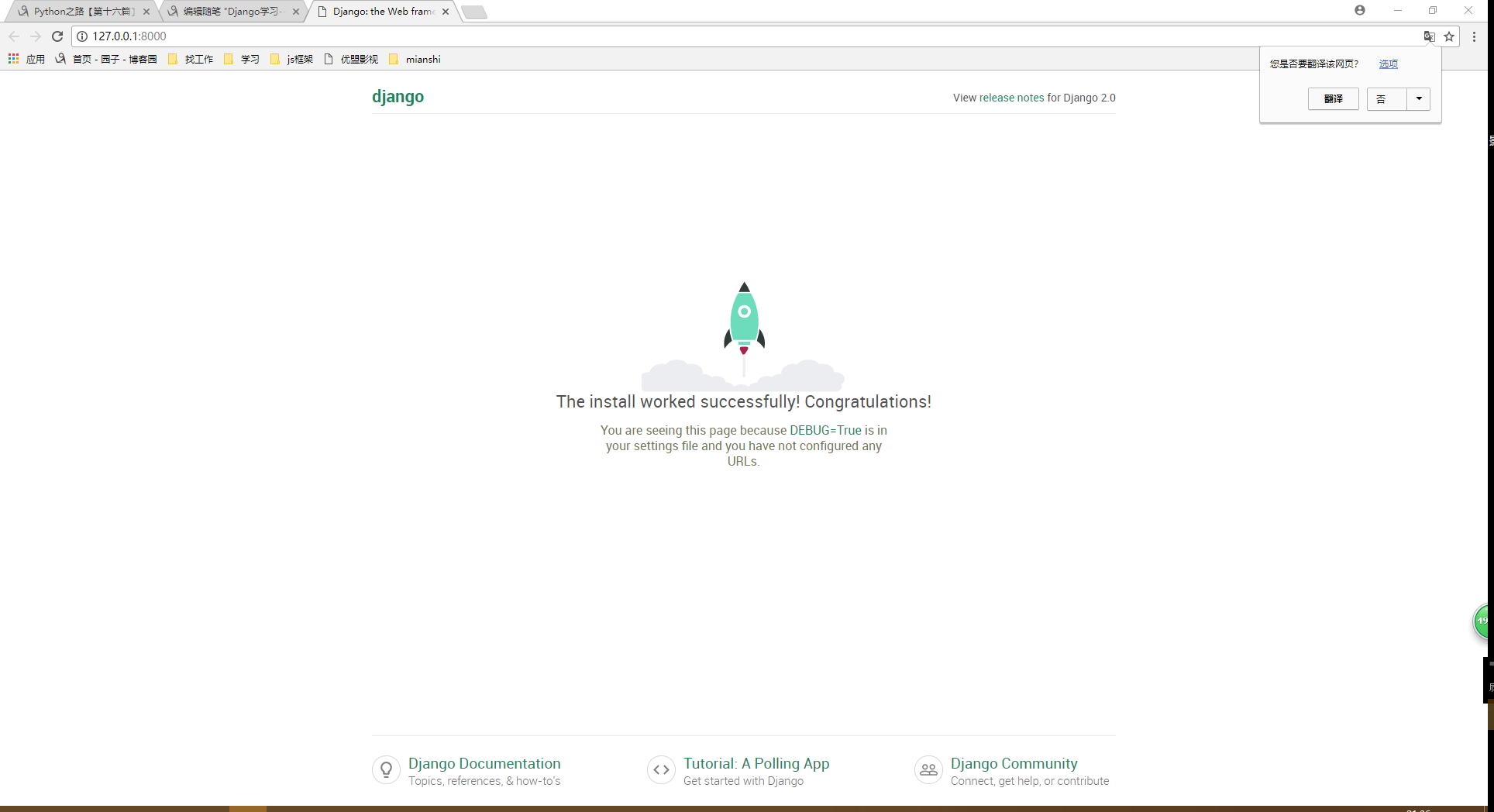
Task: Open Chrome three-dot menu
Action: [x=1474, y=36]
